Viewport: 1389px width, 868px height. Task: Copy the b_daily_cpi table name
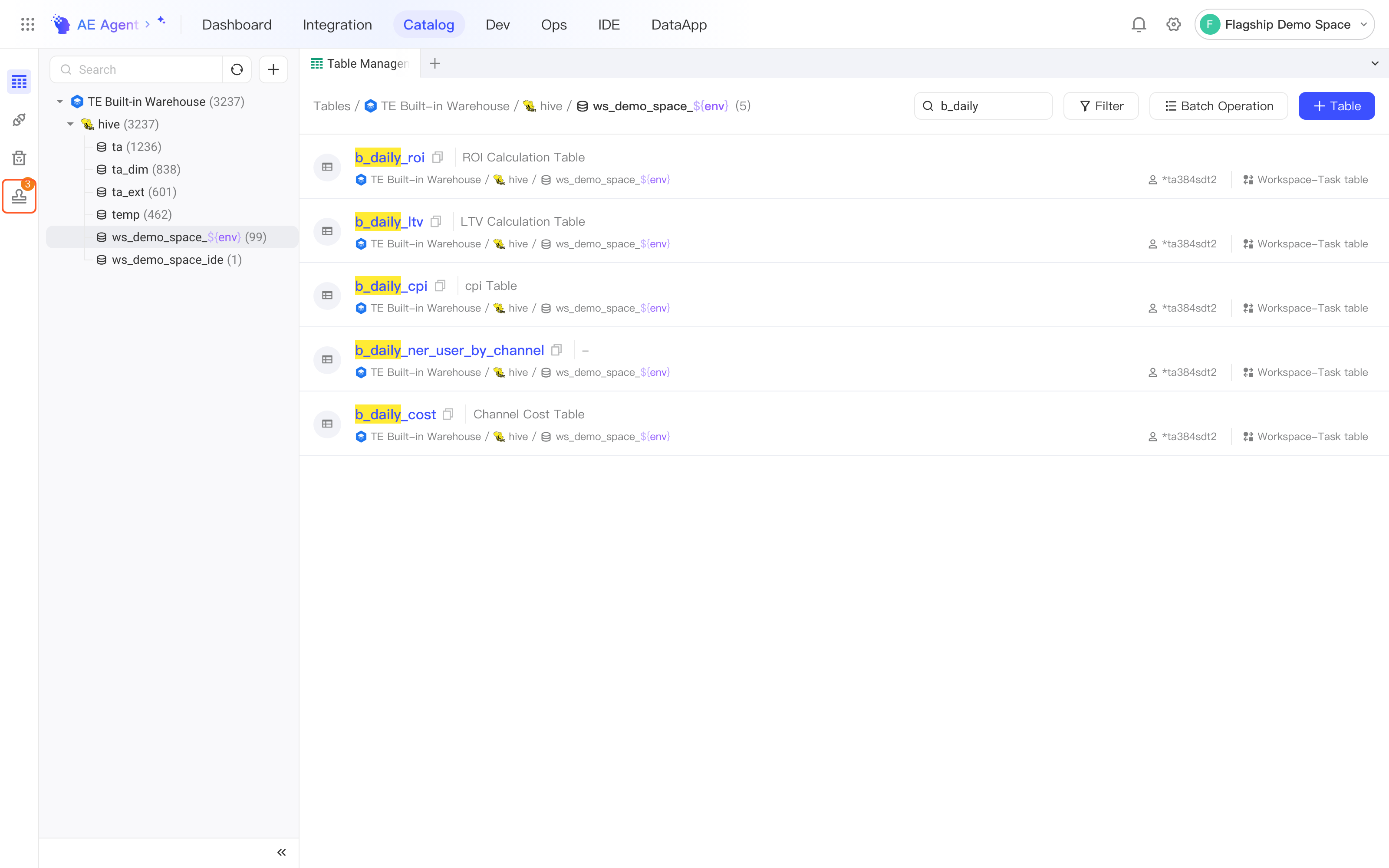tap(440, 286)
